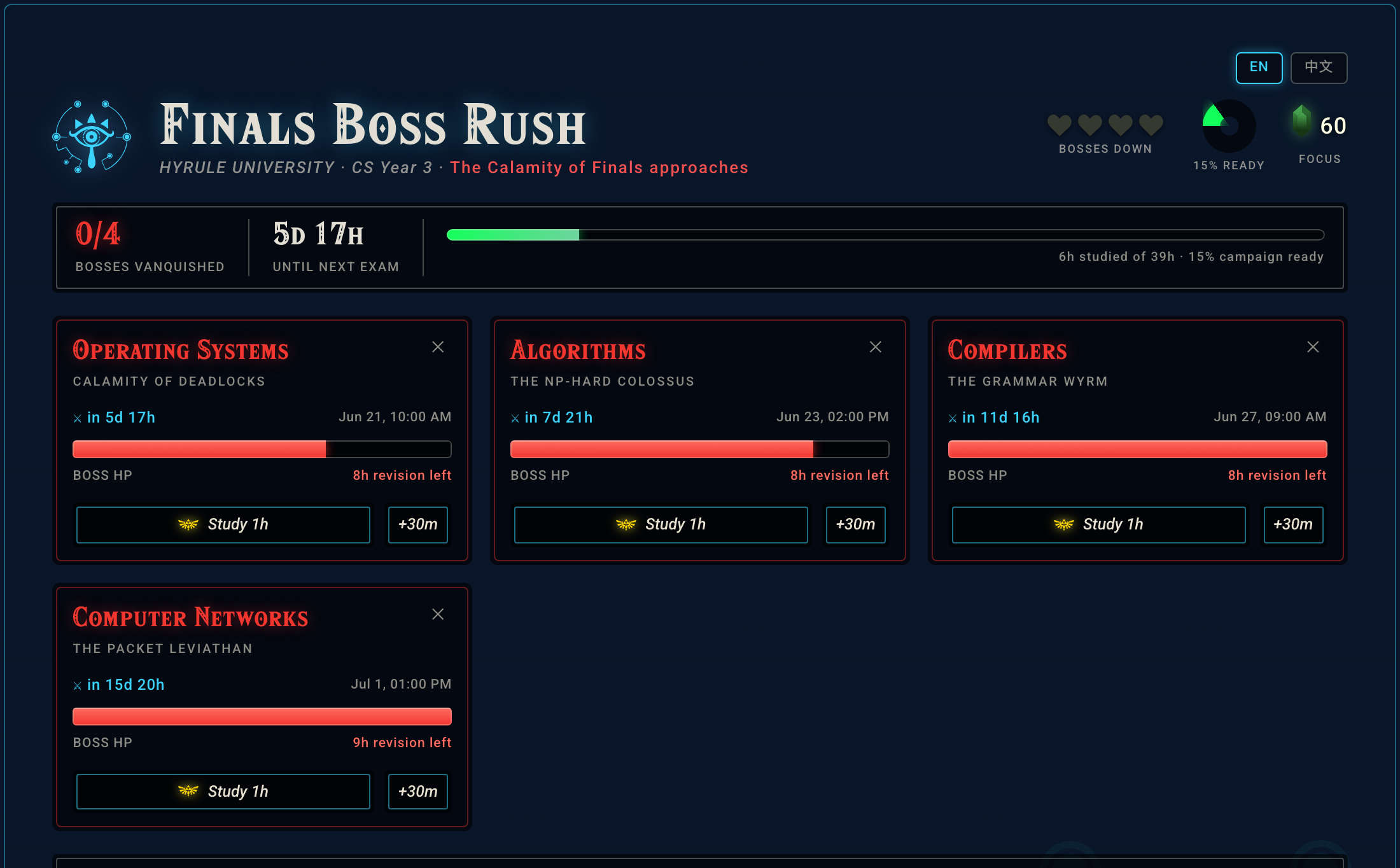Click the first heart under Bosses Down
The image size is (1400, 868).
click(x=1060, y=125)
